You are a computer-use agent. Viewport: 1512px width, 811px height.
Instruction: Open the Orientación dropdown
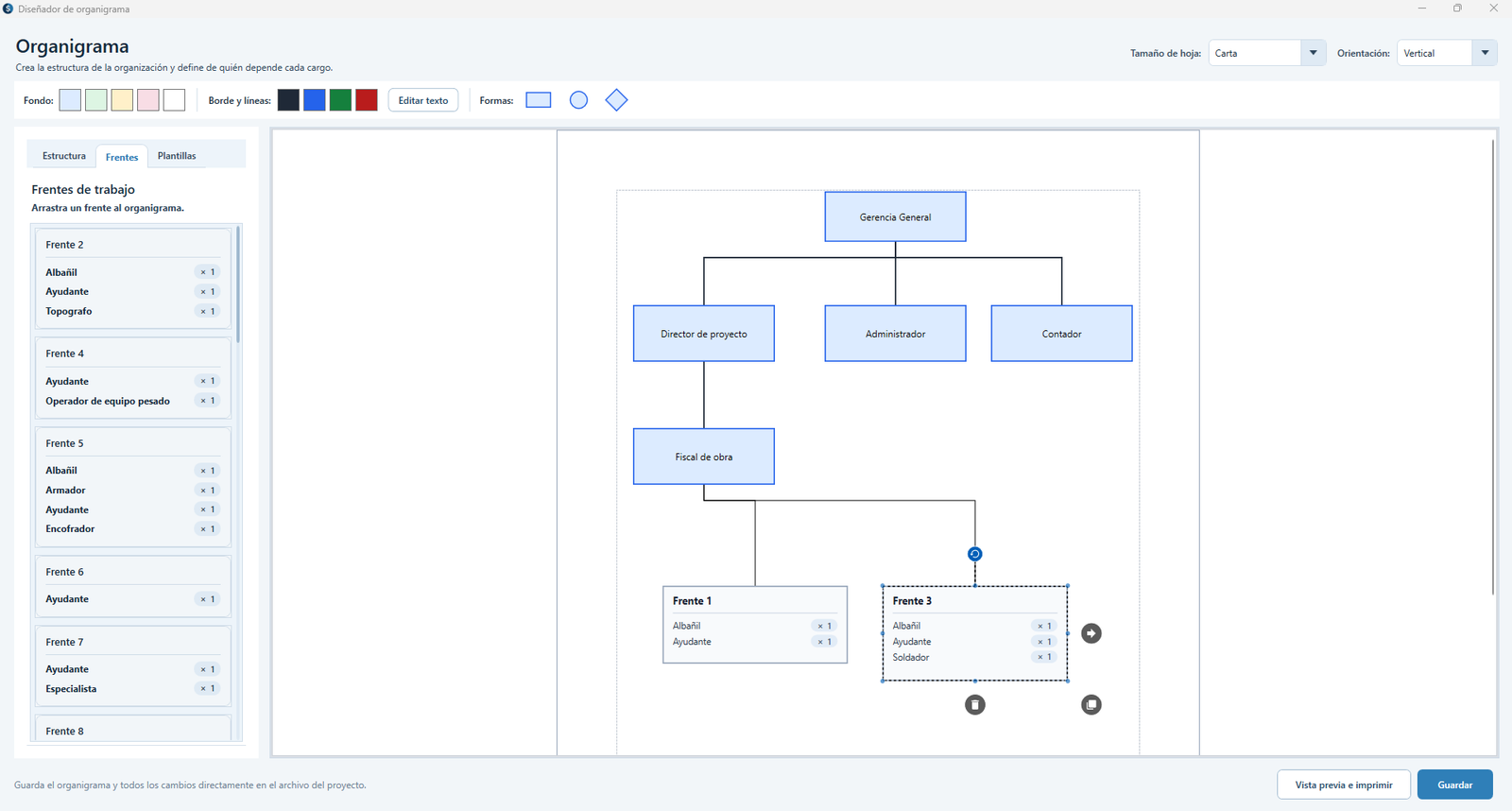(1447, 53)
